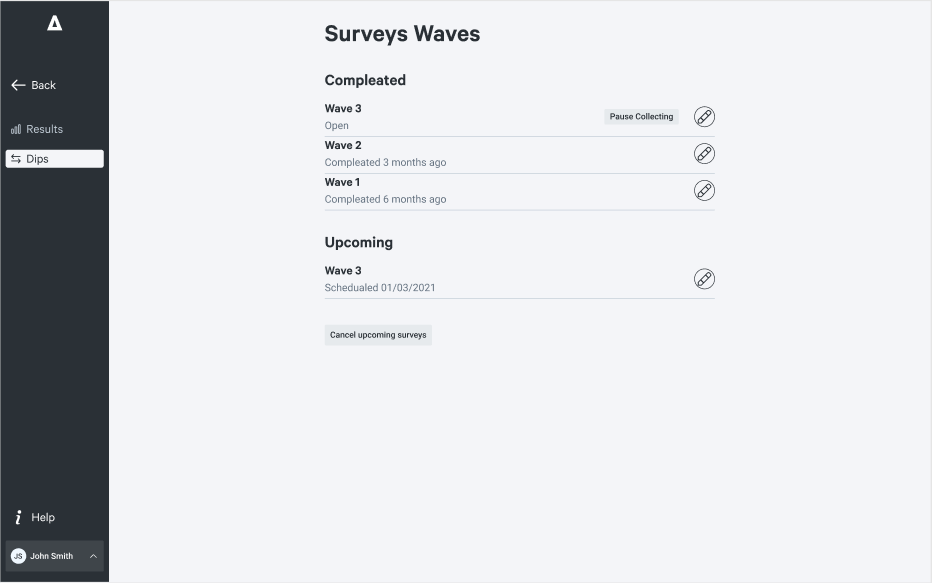Click the JS user avatar
The width and height of the screenshot is (932, 583).
(18, 556)
